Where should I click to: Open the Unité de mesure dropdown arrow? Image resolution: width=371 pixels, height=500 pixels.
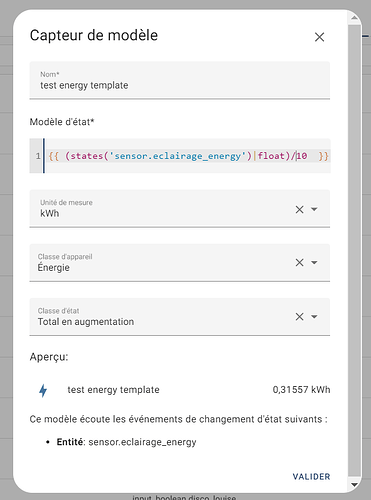point(314,209)
